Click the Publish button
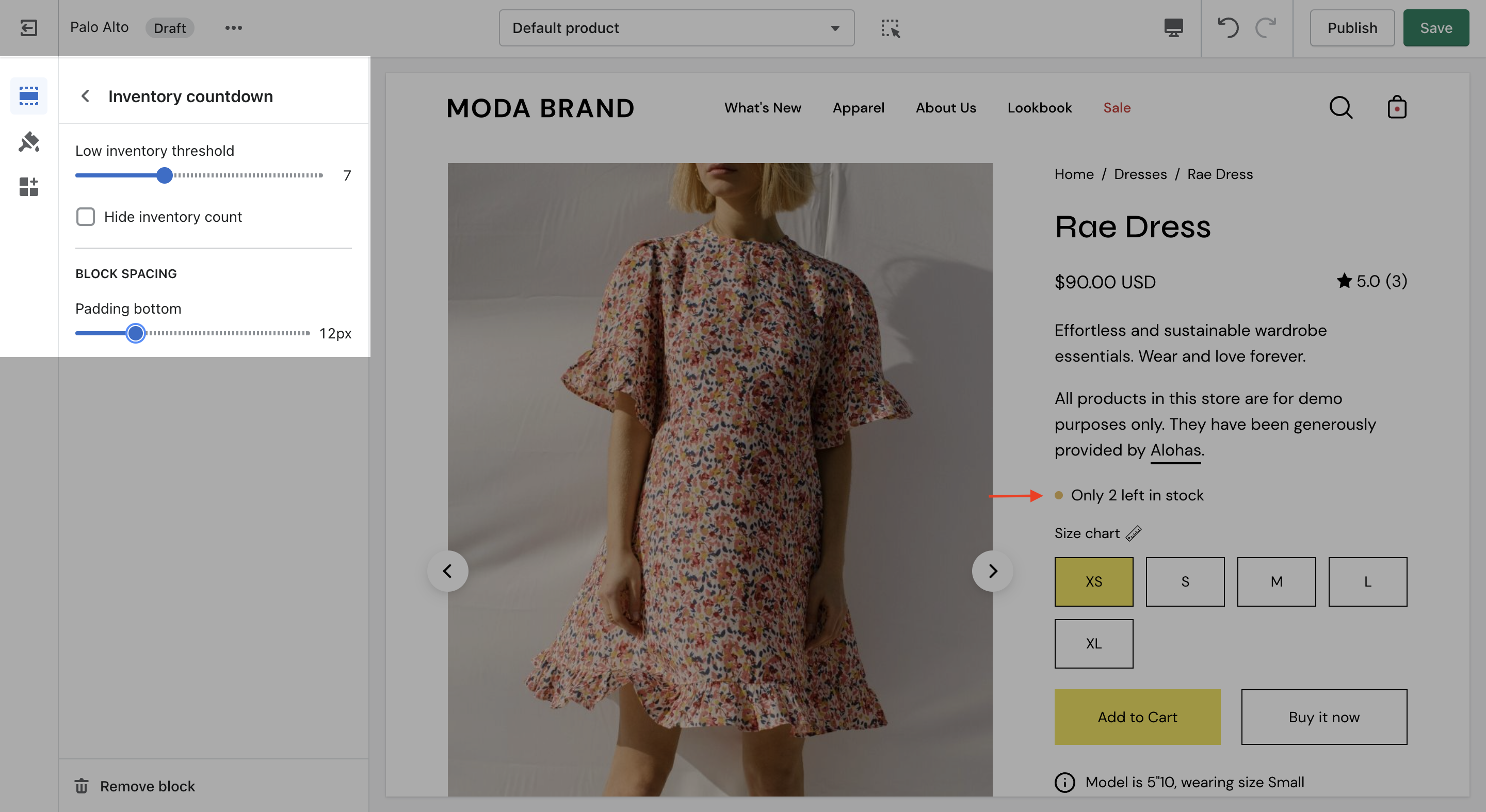 (1352, 28)
